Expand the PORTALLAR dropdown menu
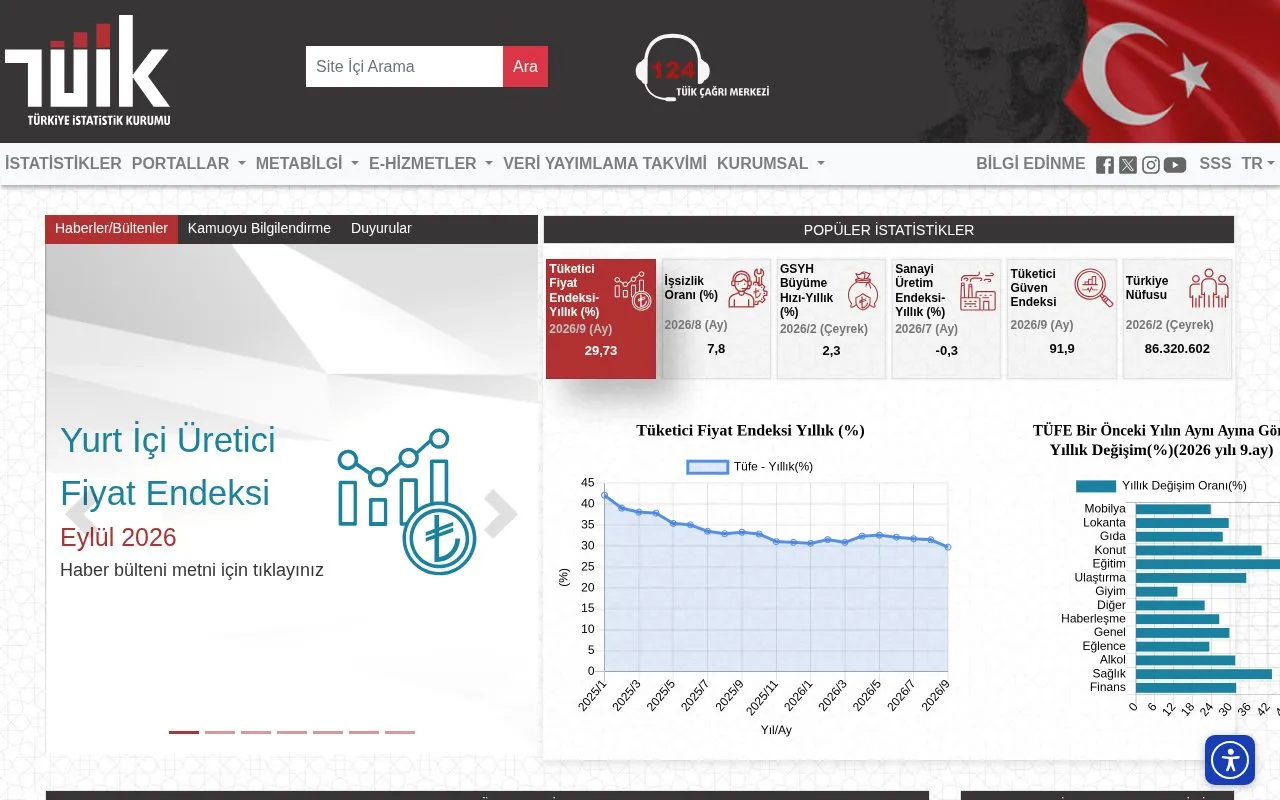 189,164
